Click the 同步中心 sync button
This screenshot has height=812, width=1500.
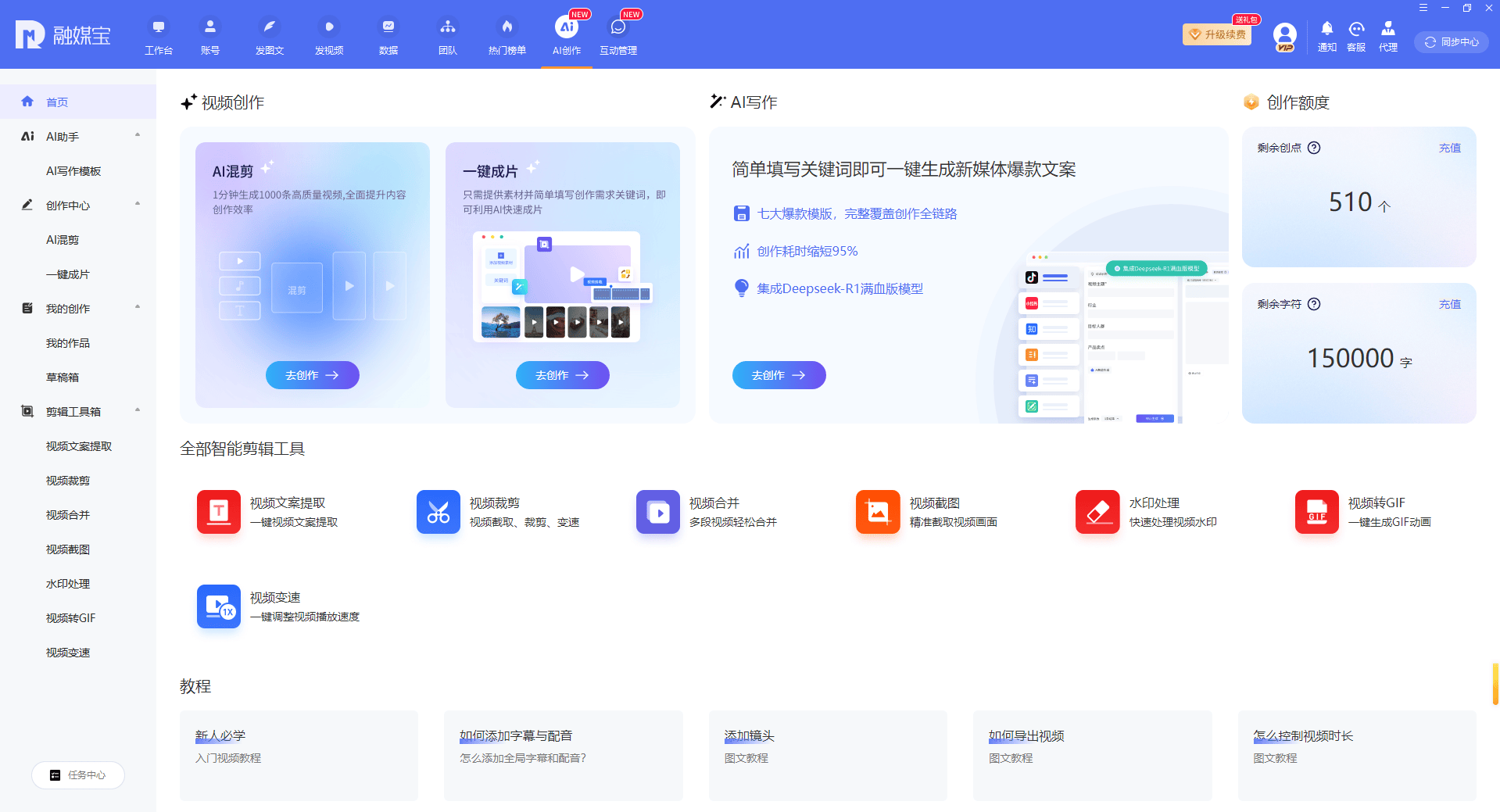tap(1452, 42)
